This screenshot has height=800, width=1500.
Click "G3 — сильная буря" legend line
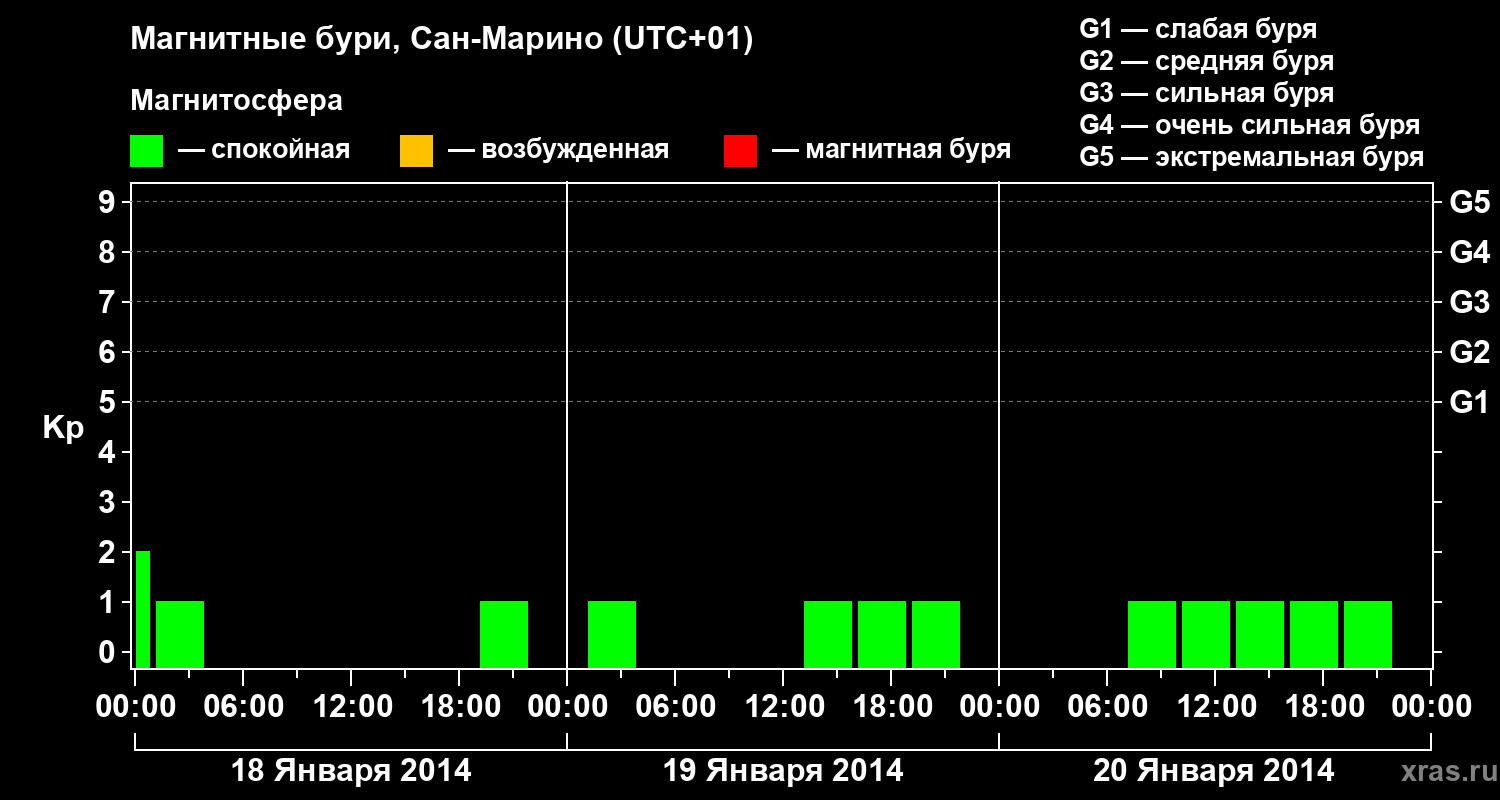[1206, 93]
